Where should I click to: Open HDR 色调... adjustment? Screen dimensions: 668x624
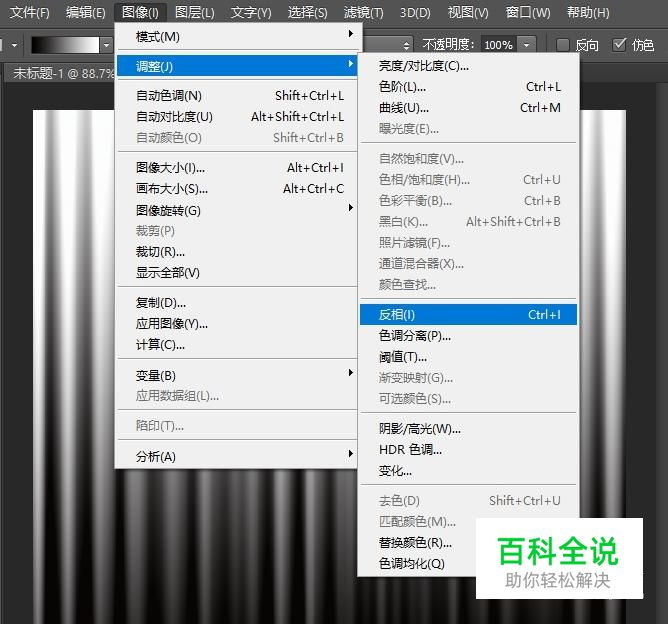[x=468, y=450]
